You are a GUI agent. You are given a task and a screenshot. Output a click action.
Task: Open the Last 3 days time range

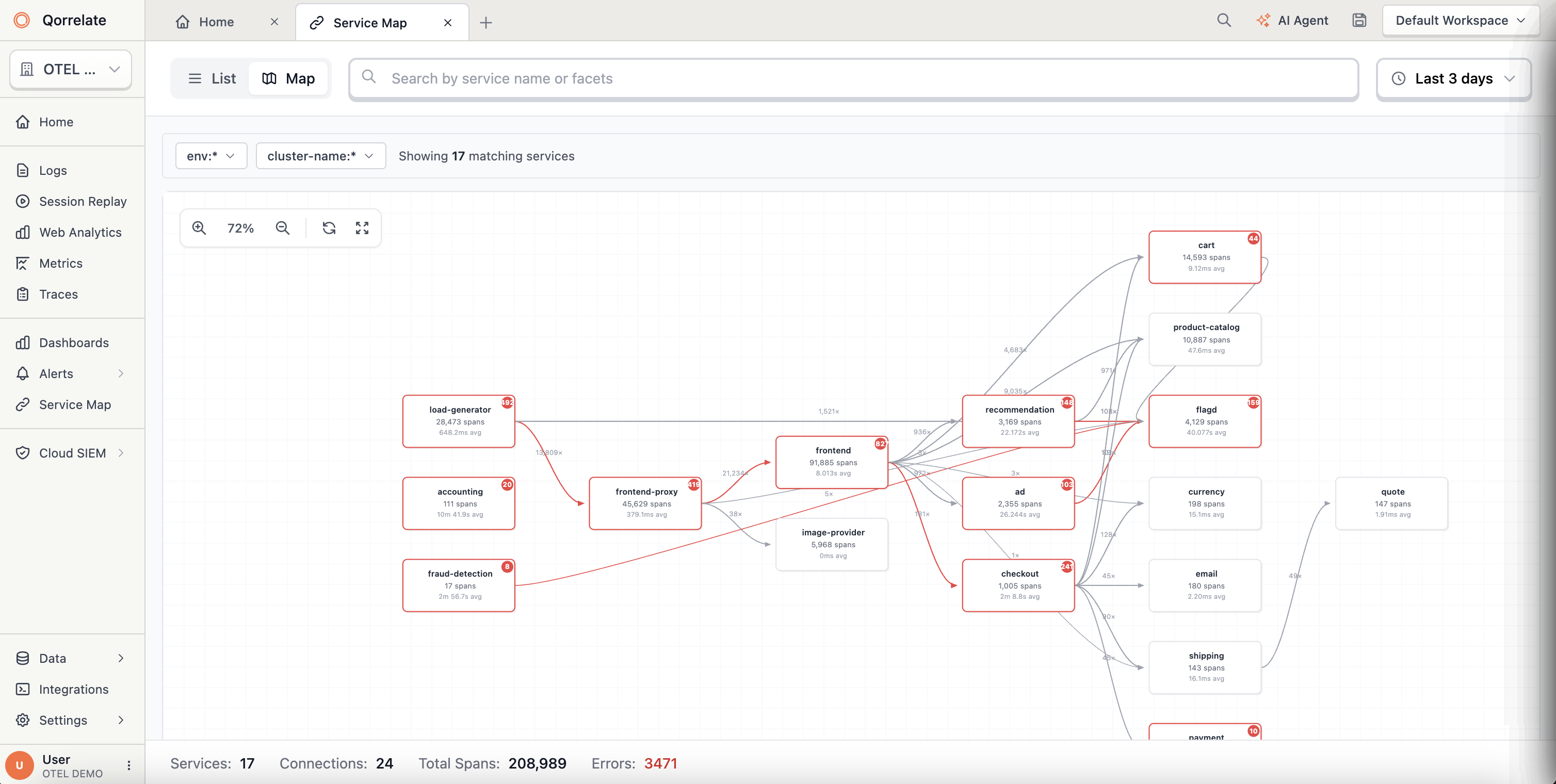[1453, 78]
